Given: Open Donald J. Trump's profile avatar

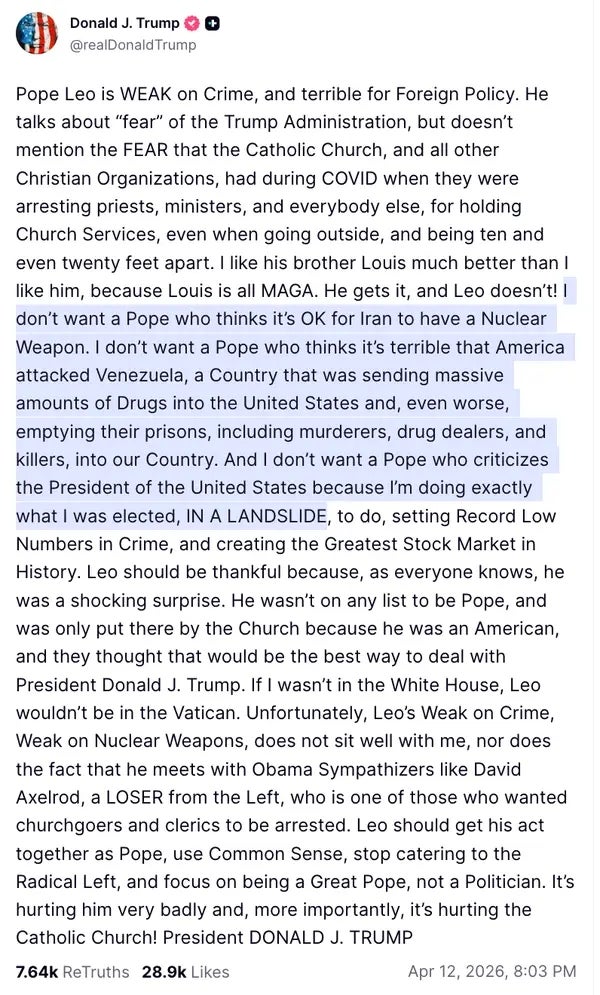Looking at the screenshot, I should click(x=36, y=33).
